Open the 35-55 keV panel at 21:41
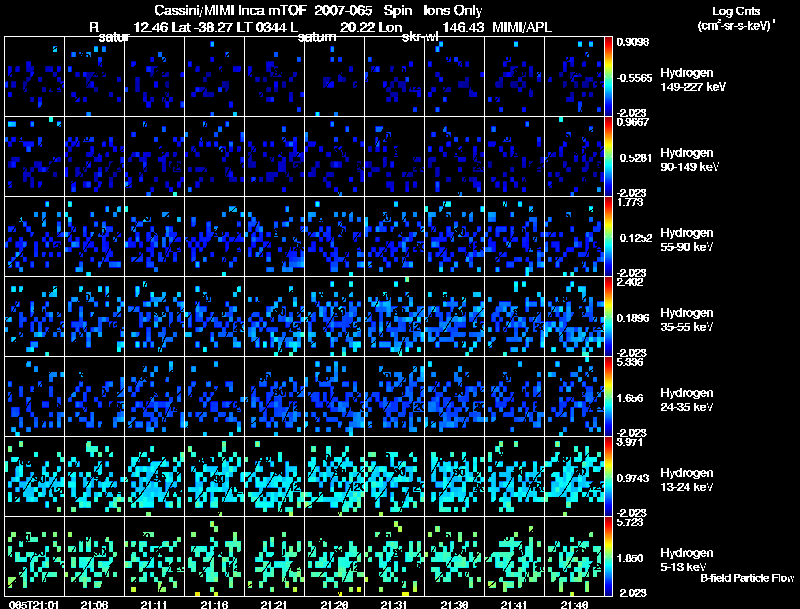The image size is (800, 609). point(514,317)
